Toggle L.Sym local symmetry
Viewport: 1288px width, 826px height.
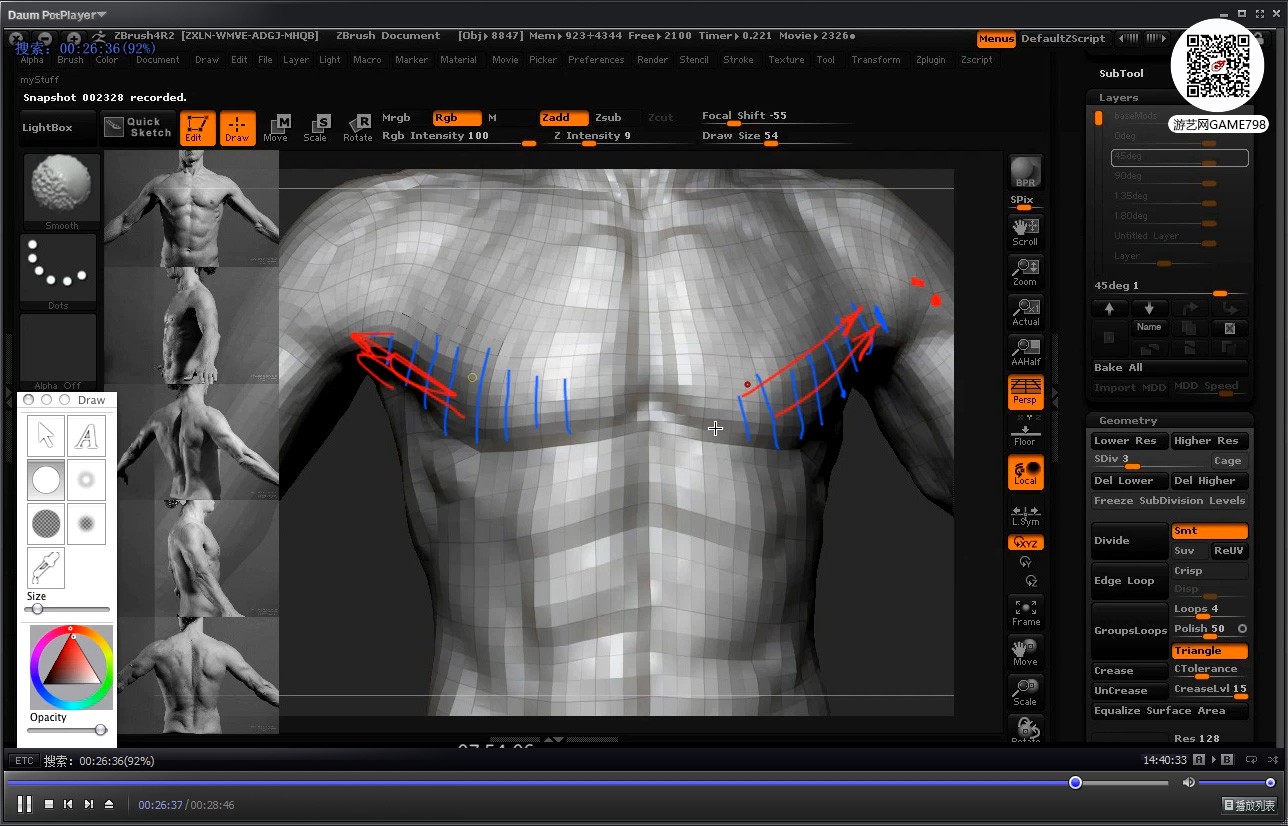[x=1025, y=515]
